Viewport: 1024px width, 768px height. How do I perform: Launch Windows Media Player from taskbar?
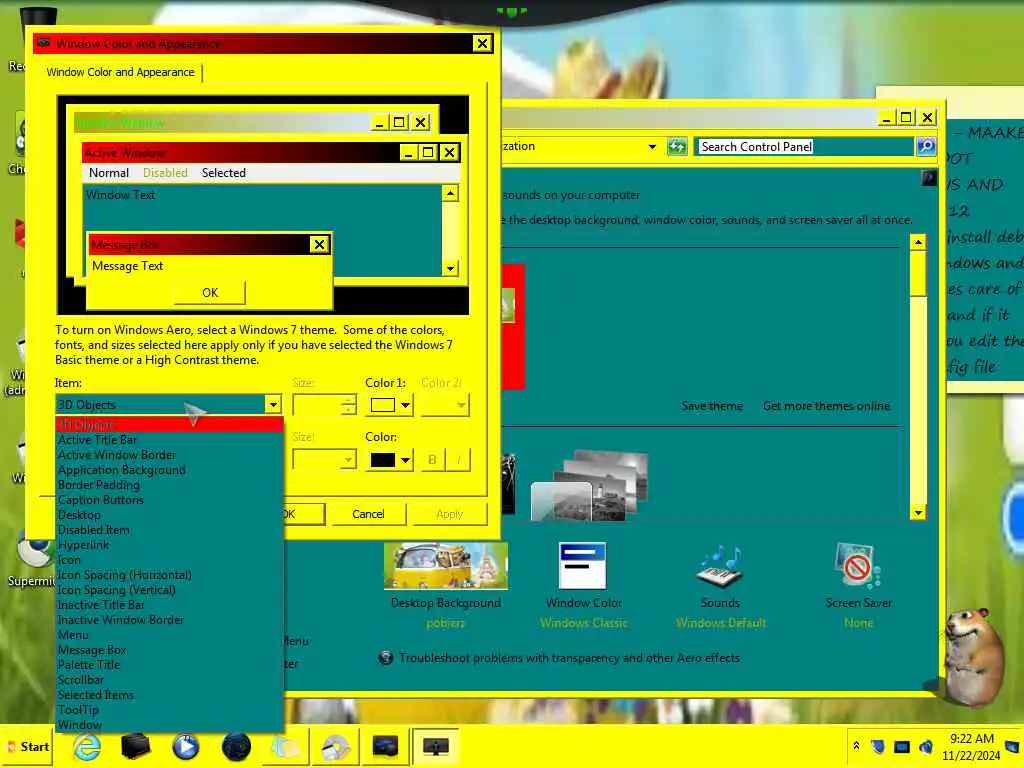[185, 746]
